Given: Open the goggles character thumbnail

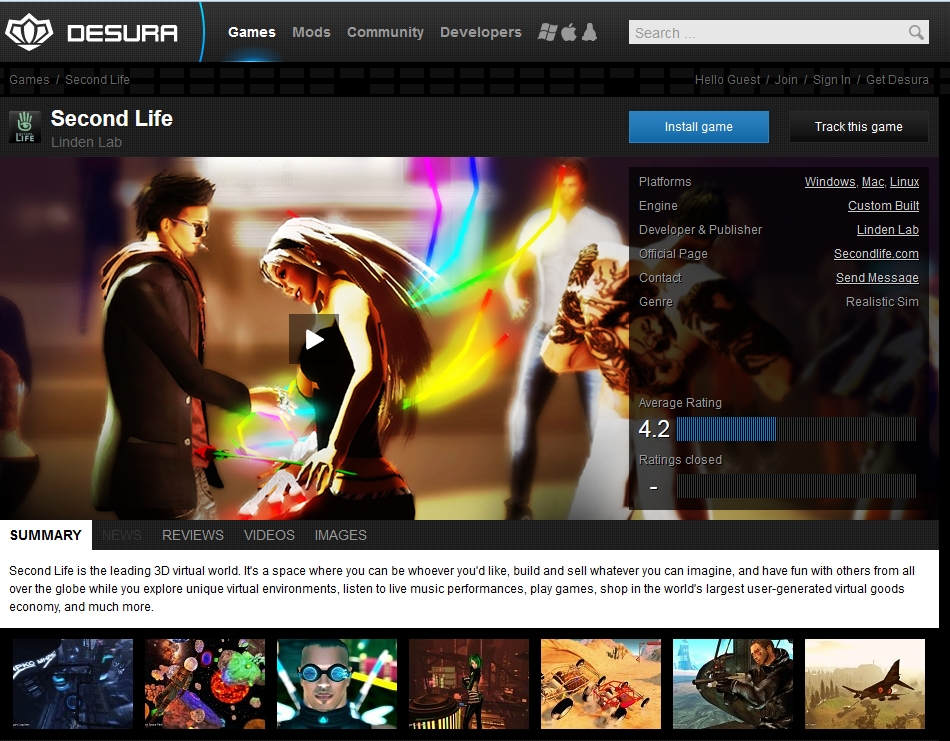Looking at the screenshot, I should click(x=337, y=684).
